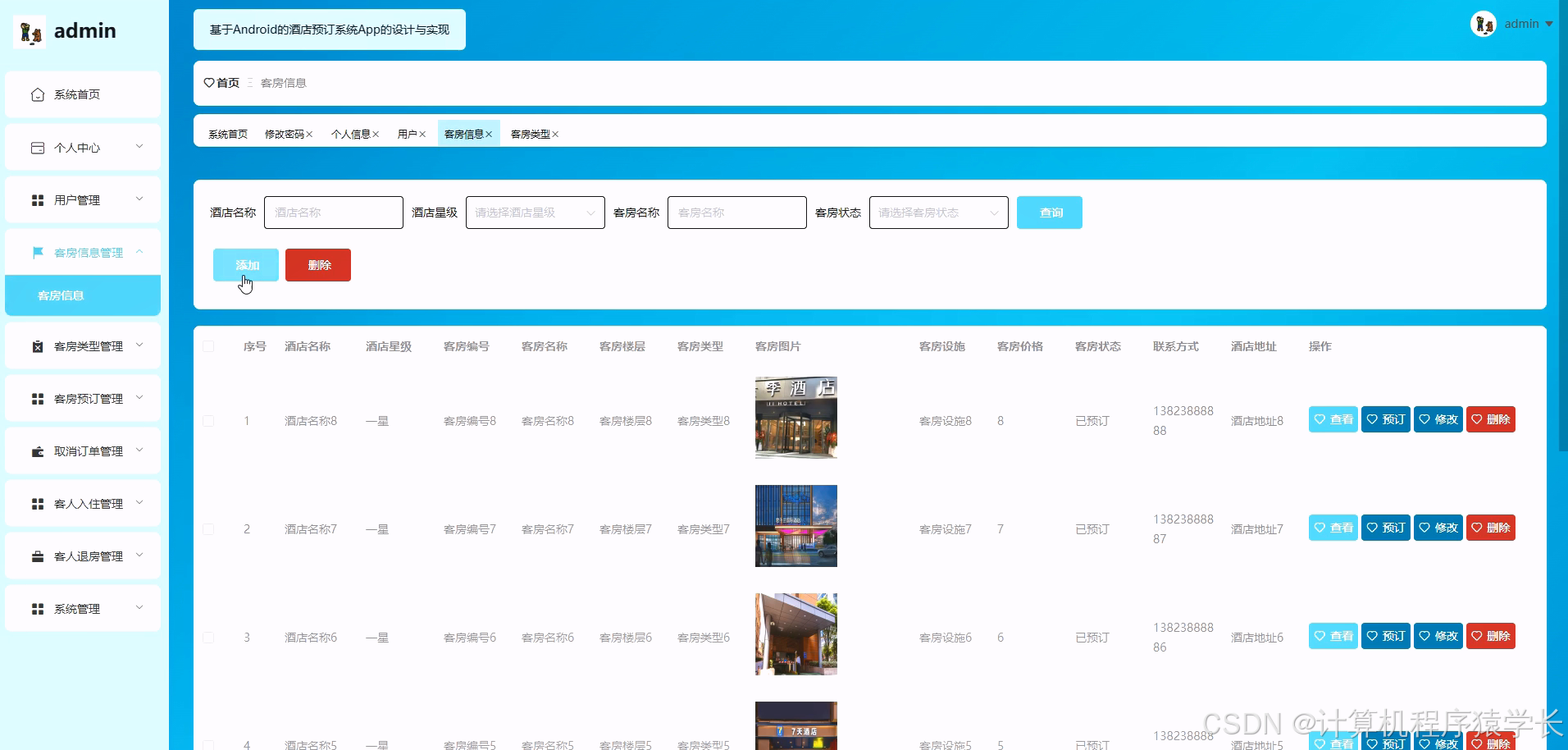
Task: Click the user avatar at top right
Action: point(1484,24)
